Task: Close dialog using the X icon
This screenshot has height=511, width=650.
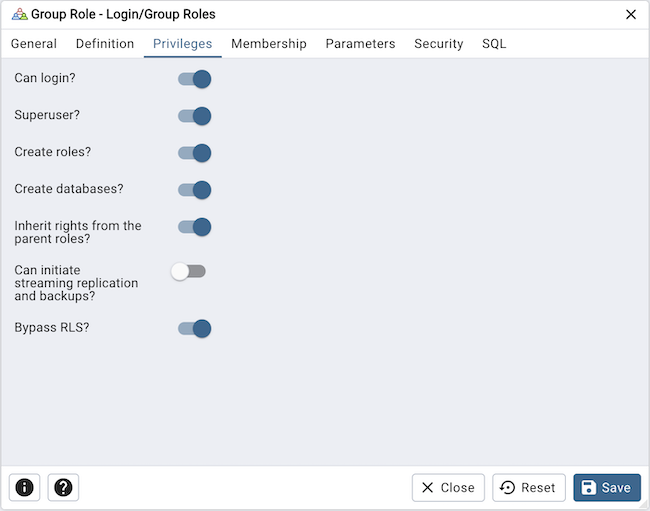Action: [630, 14]
